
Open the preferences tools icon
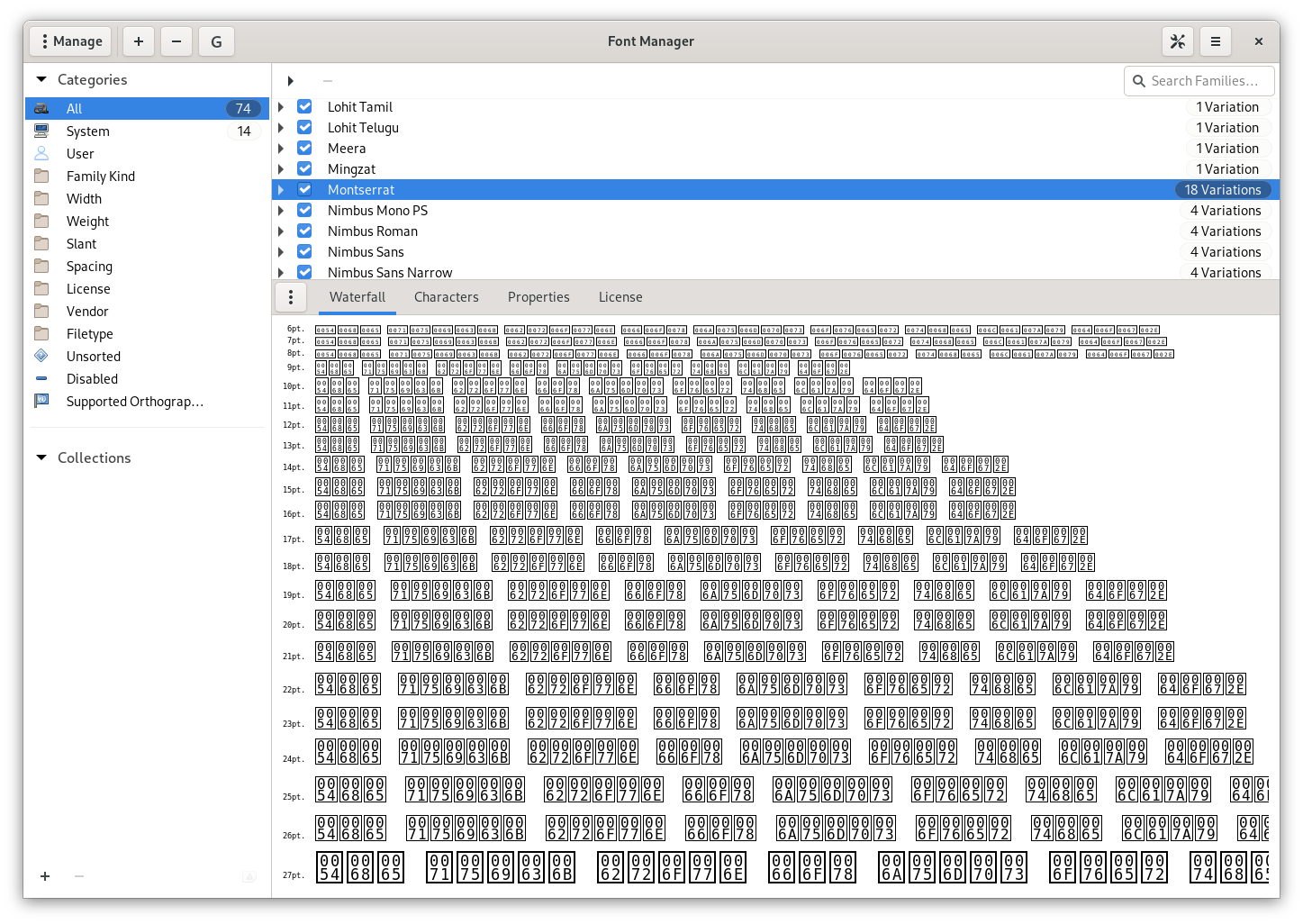coord(1178,41)
